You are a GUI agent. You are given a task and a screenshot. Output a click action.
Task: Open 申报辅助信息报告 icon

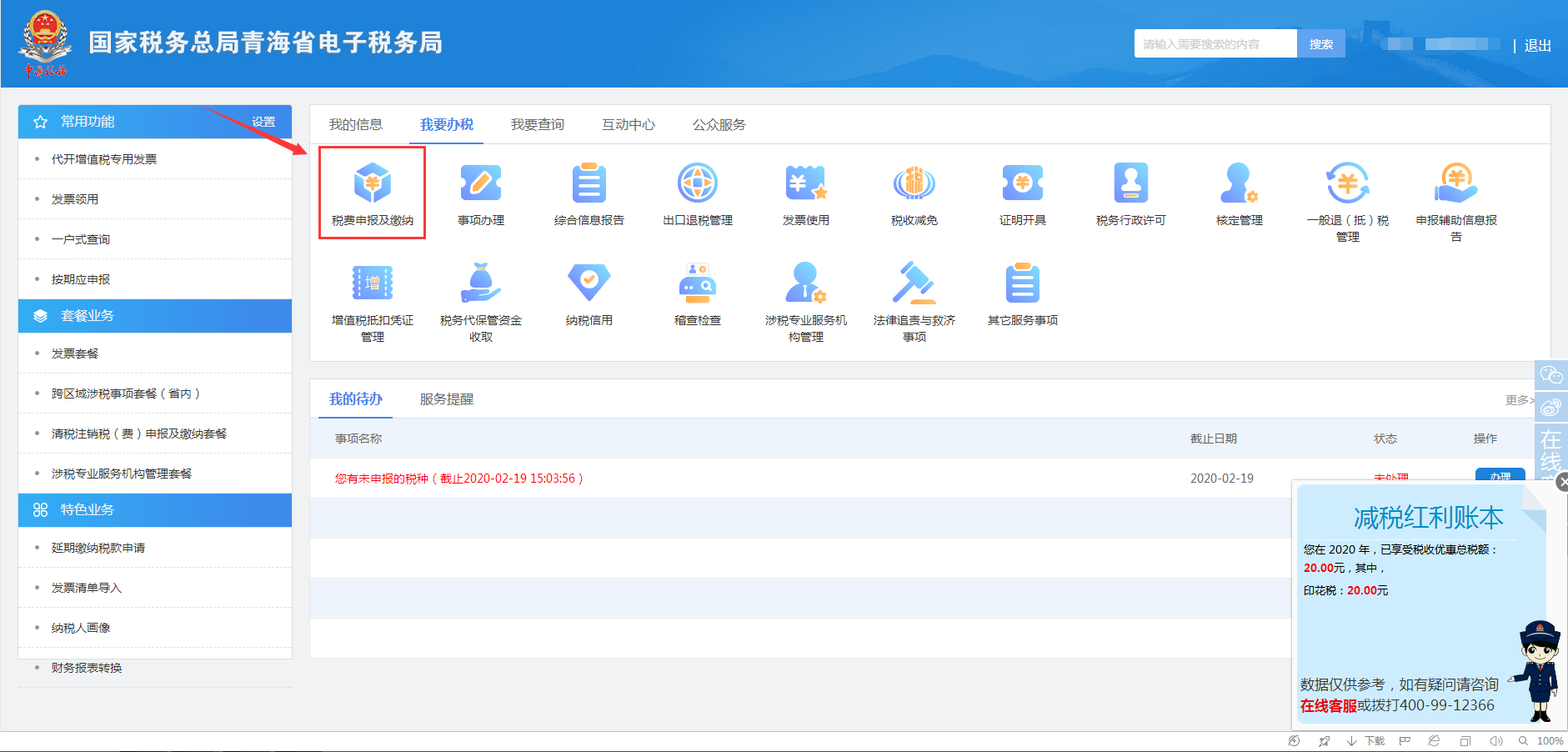(1456, 183)
